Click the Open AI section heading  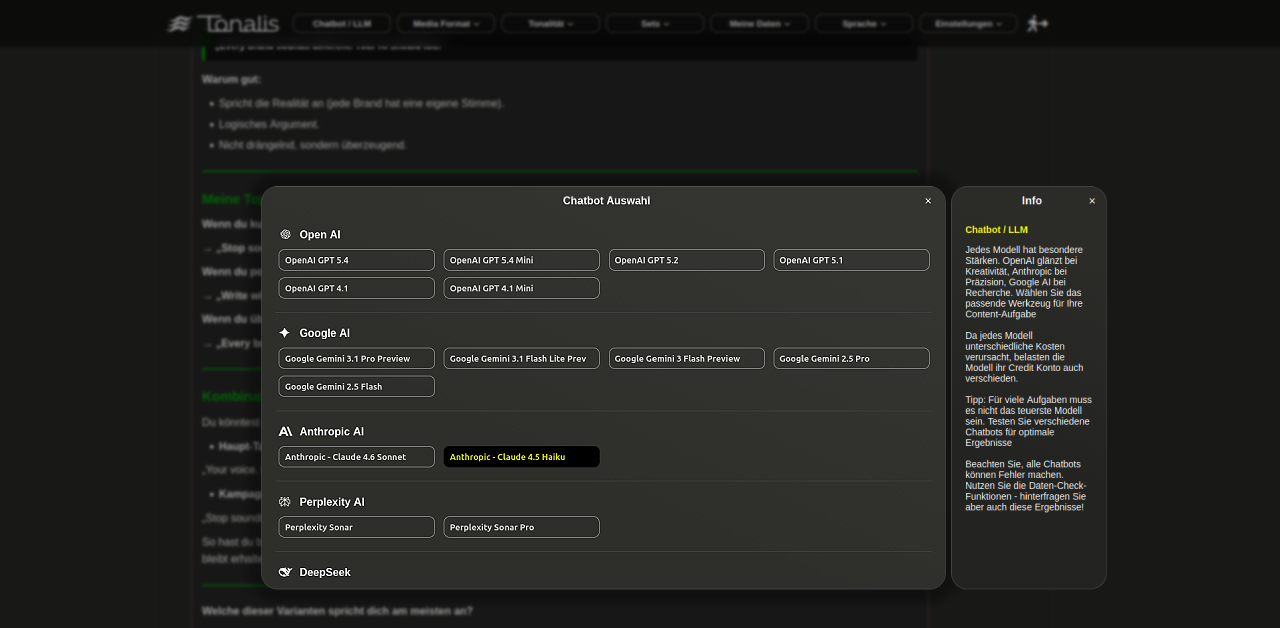320,235
